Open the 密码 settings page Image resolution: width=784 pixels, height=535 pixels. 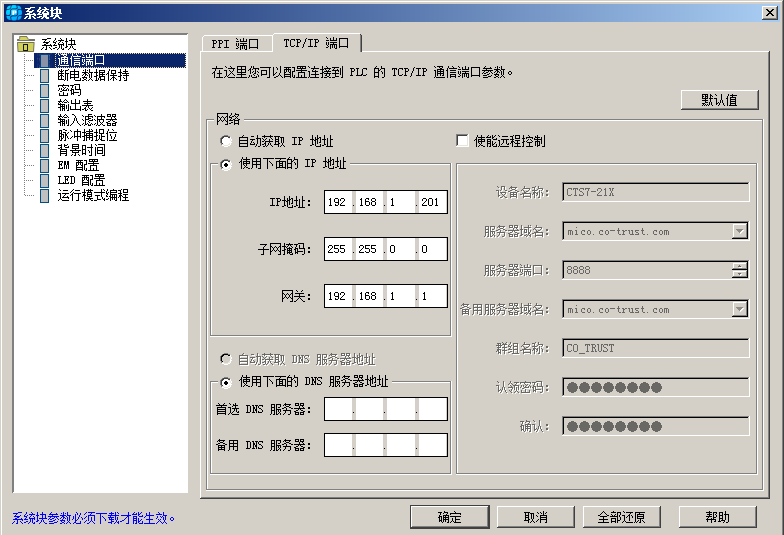(x=69, y=90)
